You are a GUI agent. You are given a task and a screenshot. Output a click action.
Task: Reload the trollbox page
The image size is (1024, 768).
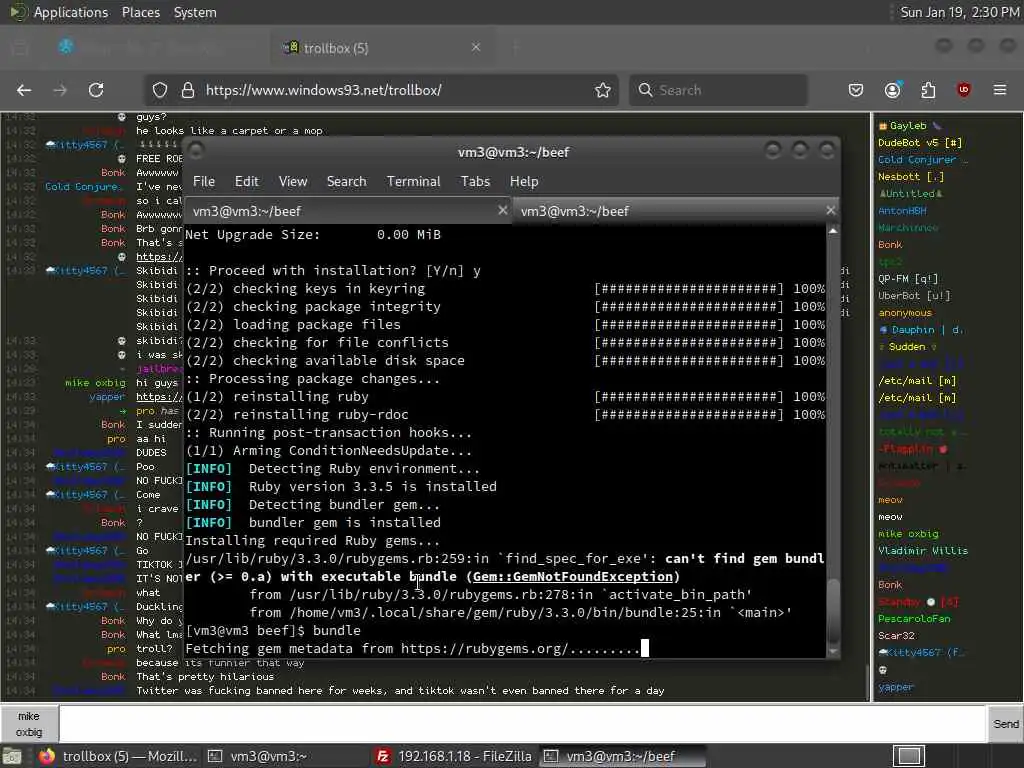tap(96, 90)
